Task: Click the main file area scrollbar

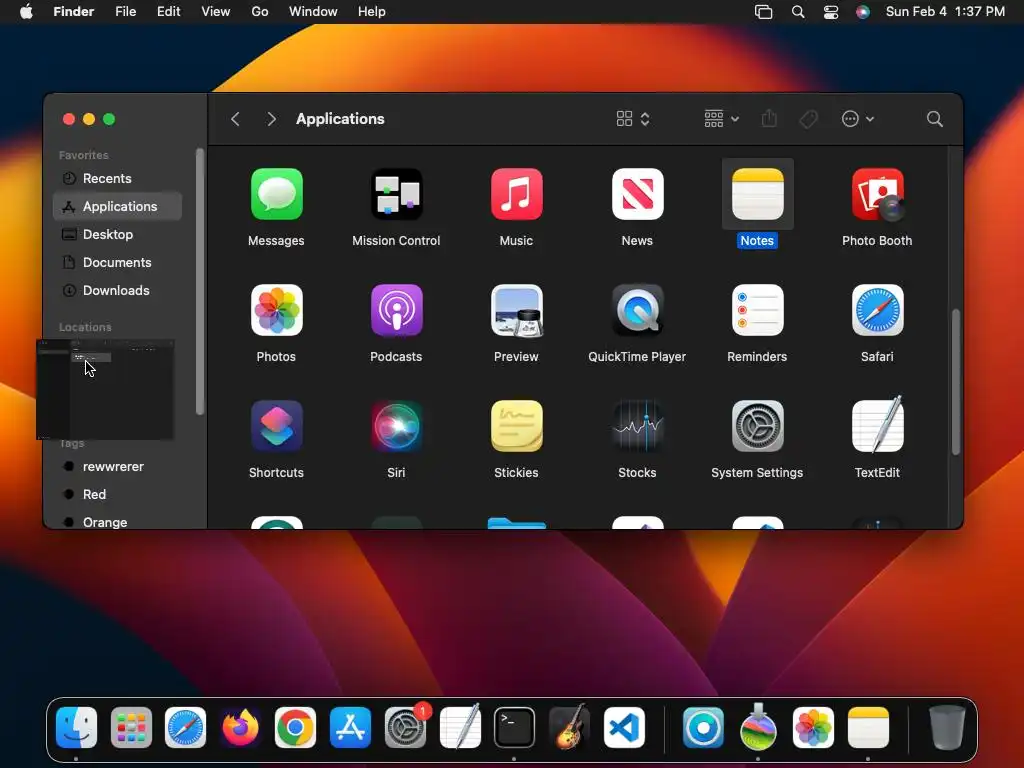Action: 955,382
